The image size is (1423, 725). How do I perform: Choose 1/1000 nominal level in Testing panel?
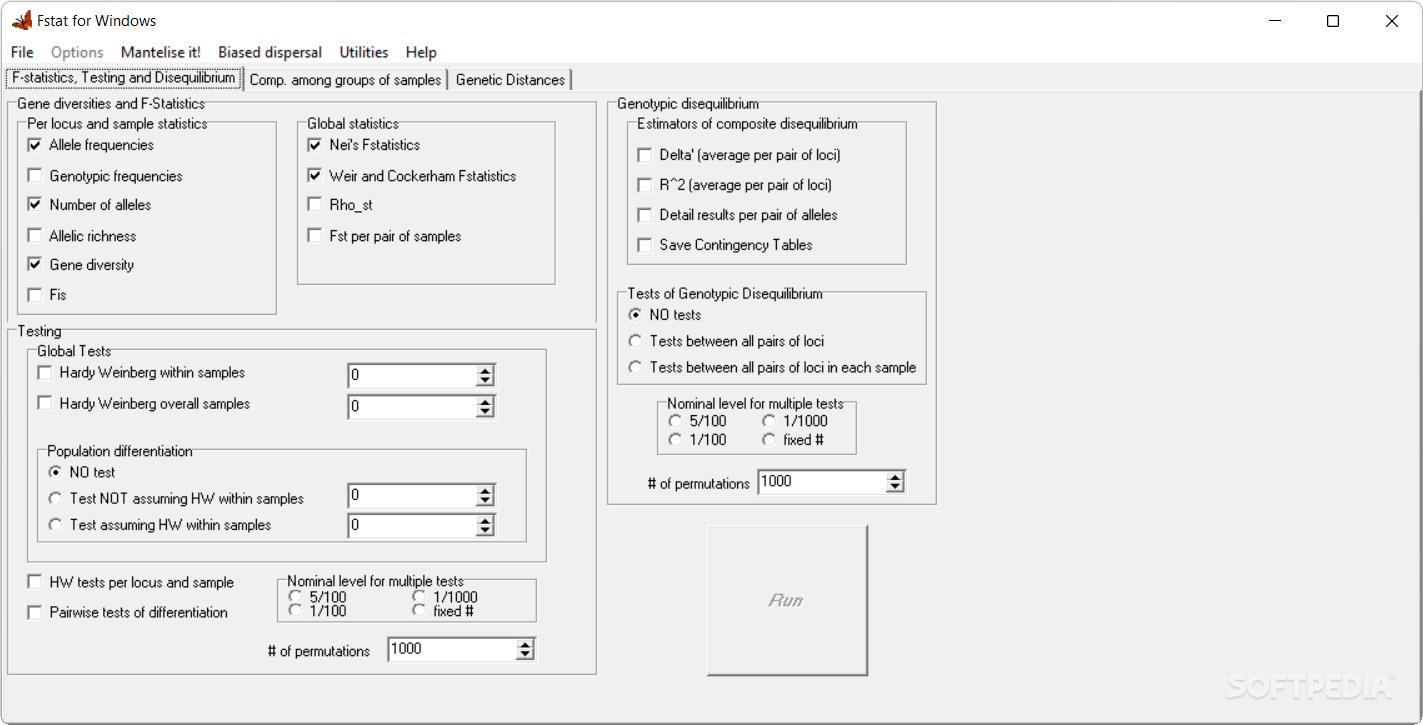coord(419,597)
